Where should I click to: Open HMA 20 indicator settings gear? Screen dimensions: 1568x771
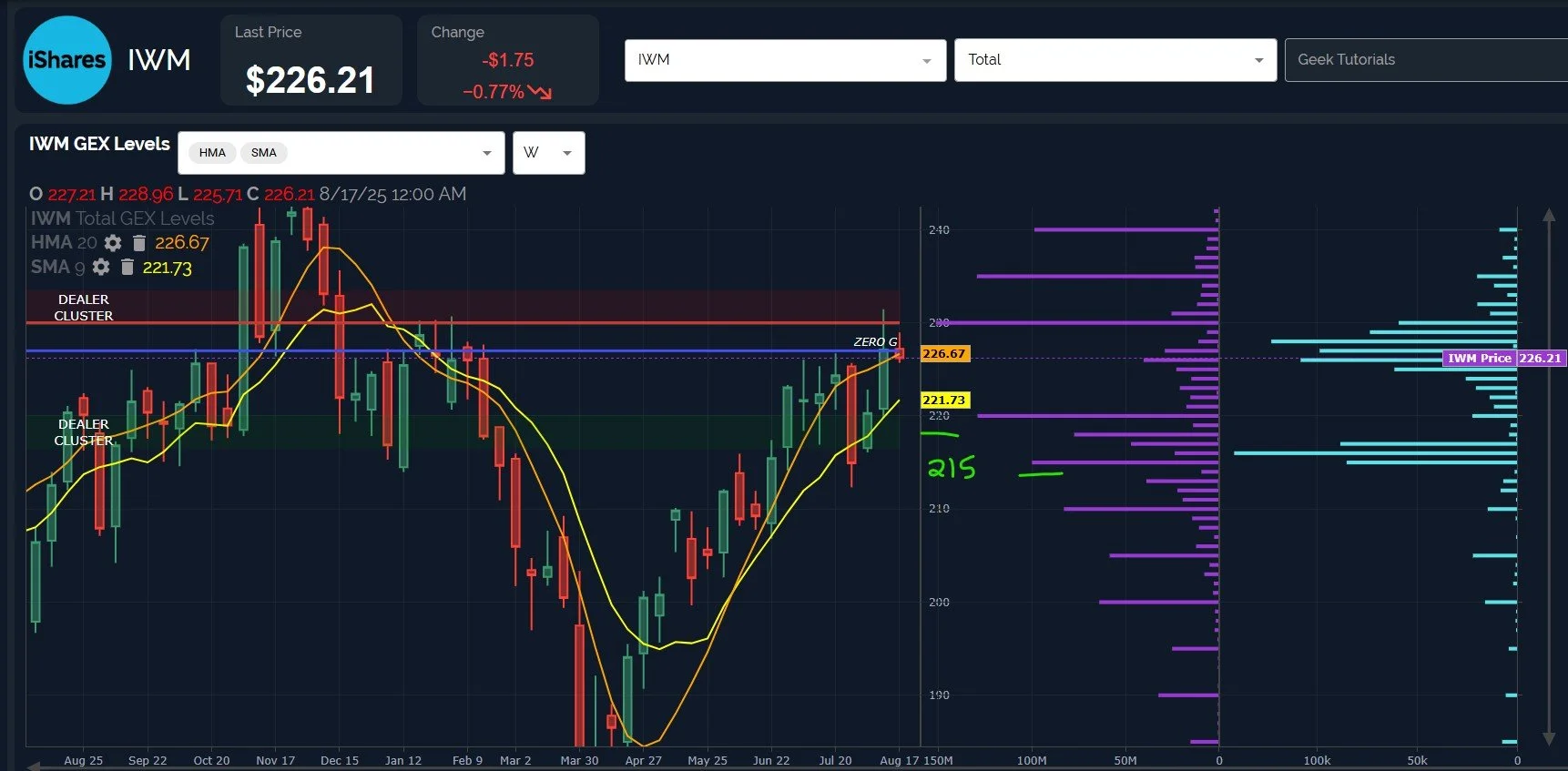point(113,243)
